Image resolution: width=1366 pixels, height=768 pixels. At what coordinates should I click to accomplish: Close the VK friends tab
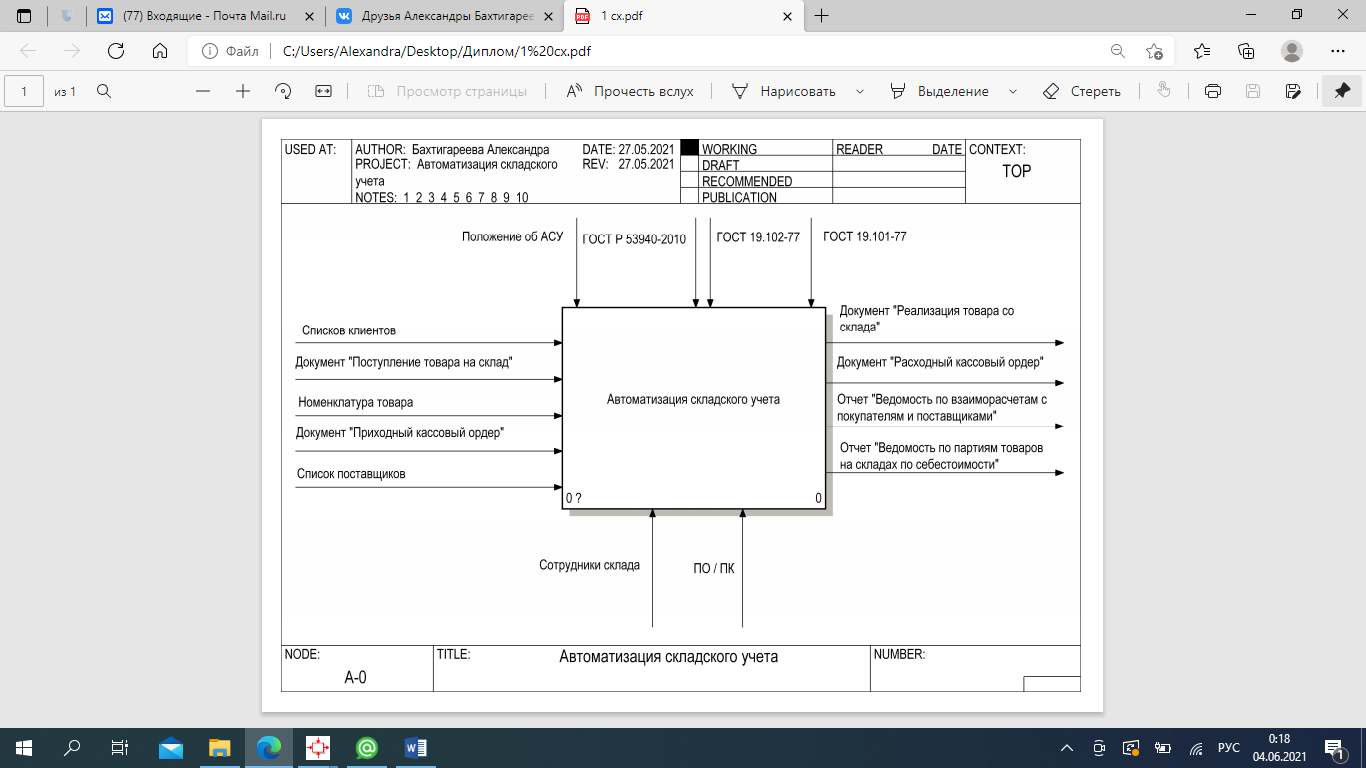(x=548, y=16)
